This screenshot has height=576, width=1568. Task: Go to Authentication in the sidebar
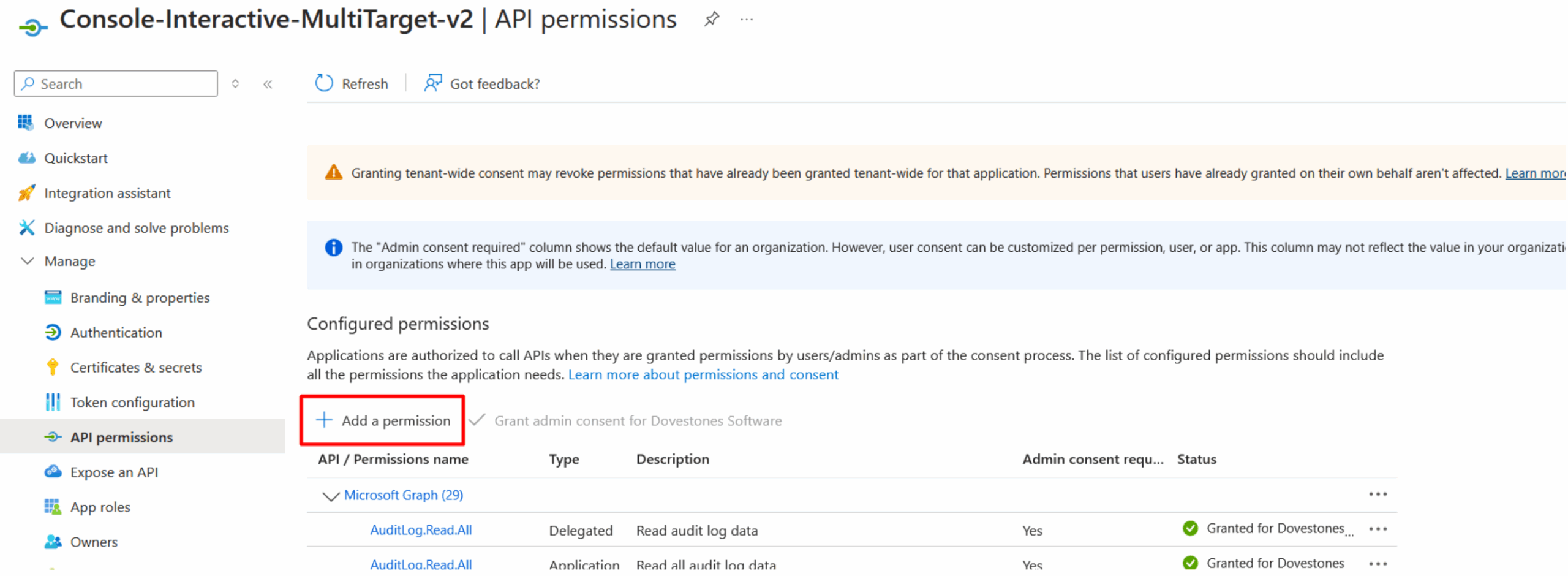tap(116, 333)
